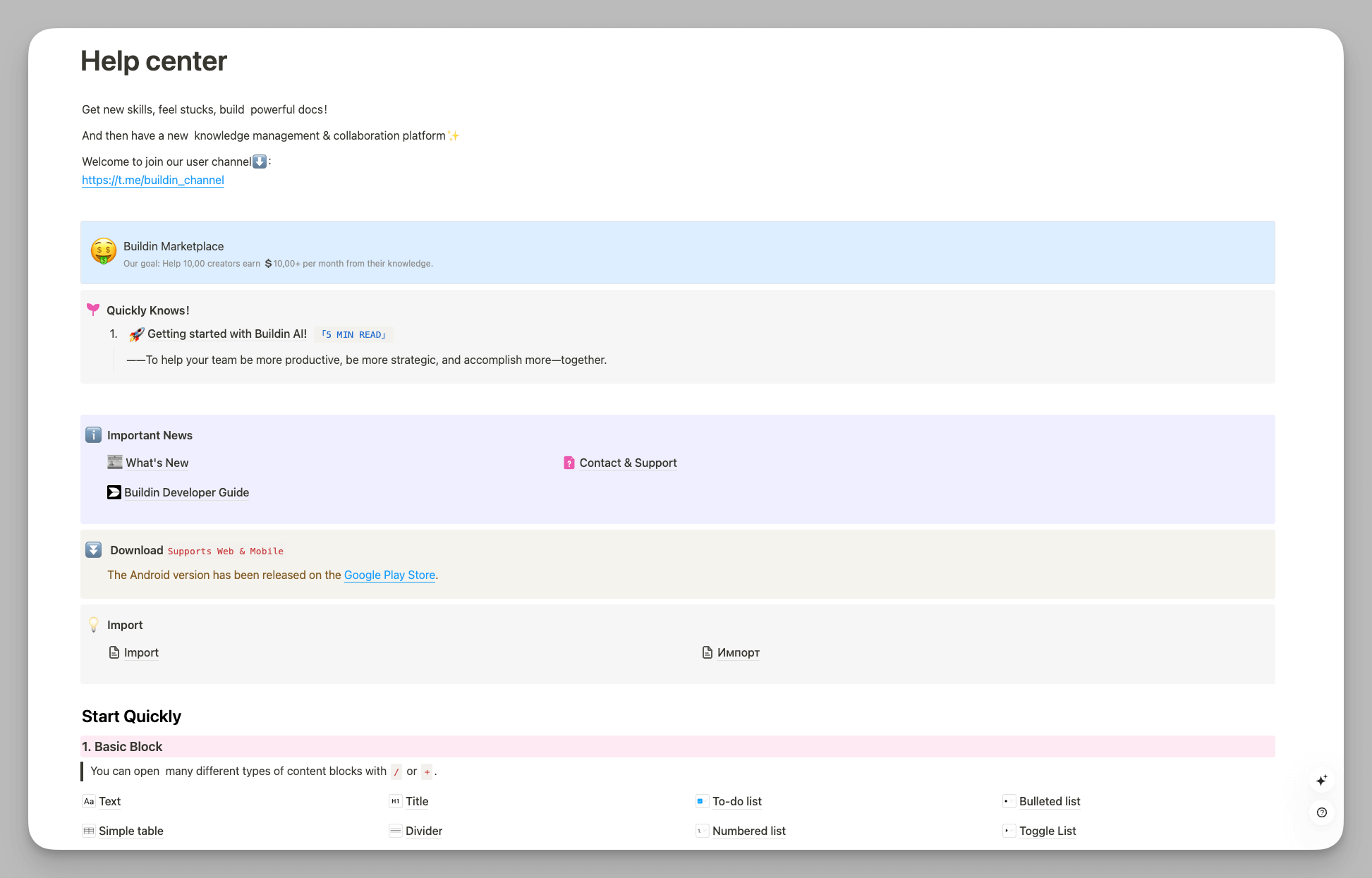1372x878 pixels.
Task: Click the money-face Buildin Marketplace emoji icon
Action: click(104, 251)
